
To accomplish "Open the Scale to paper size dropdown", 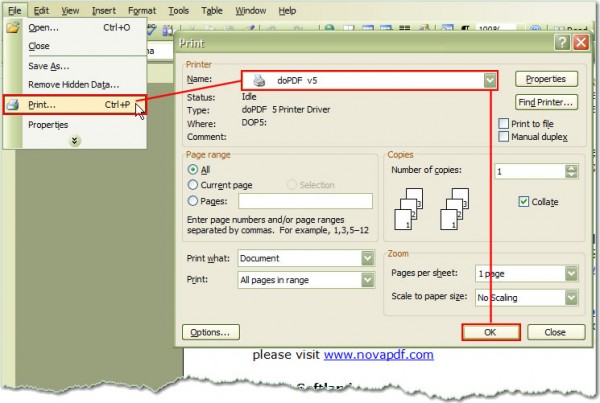I will tap(571, 298).
